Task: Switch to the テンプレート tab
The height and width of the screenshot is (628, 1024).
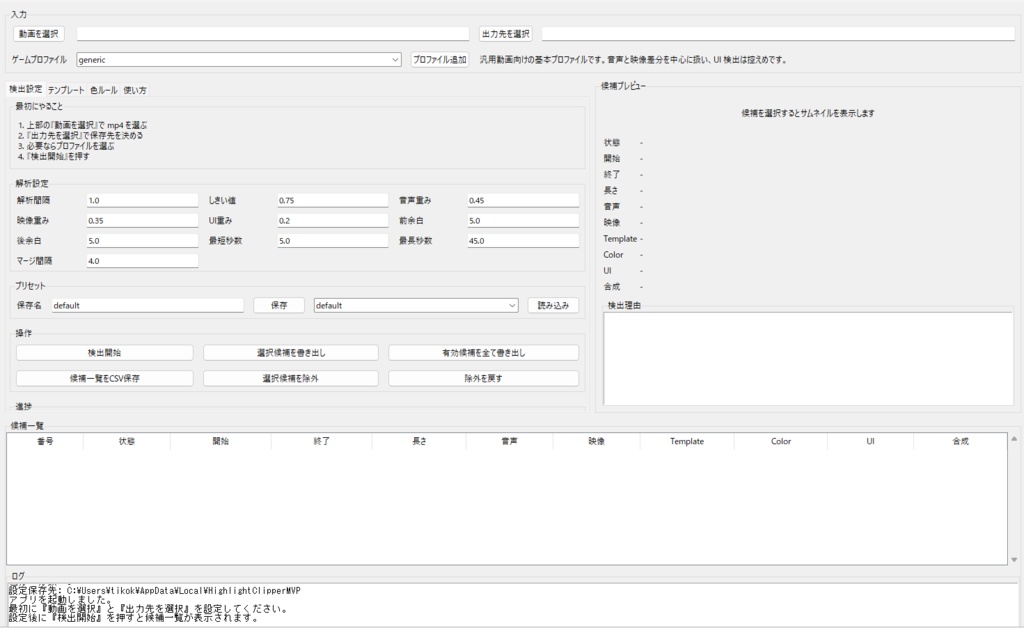Action: 66,90
